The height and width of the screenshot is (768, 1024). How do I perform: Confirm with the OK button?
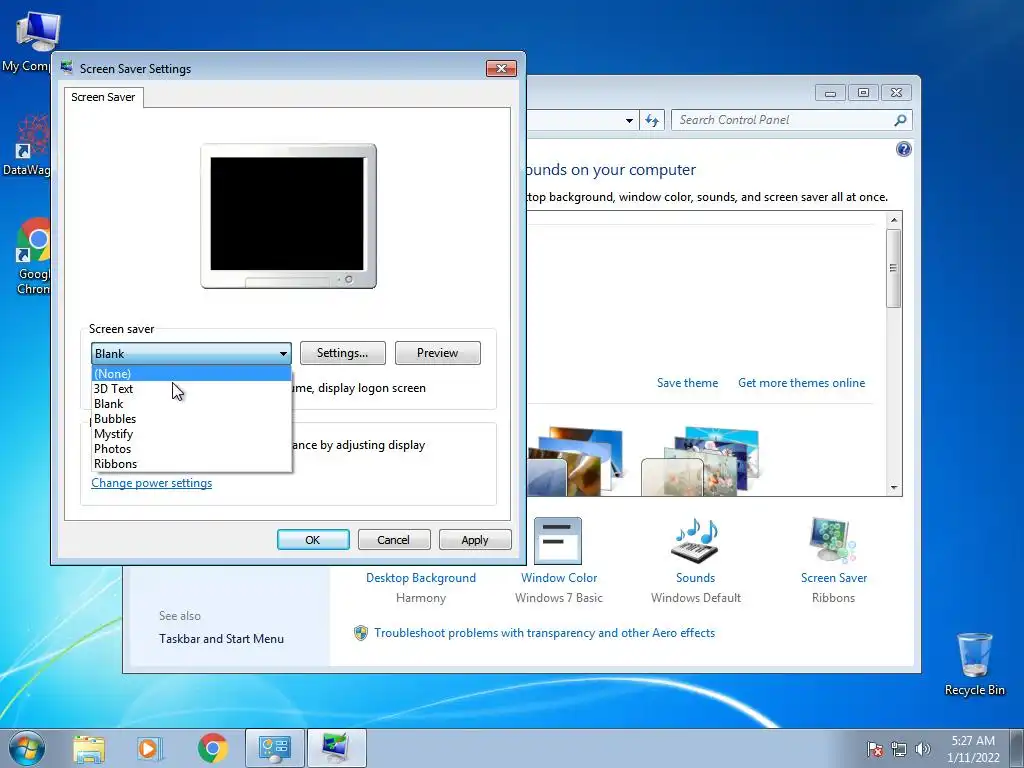tap(313, 539)
